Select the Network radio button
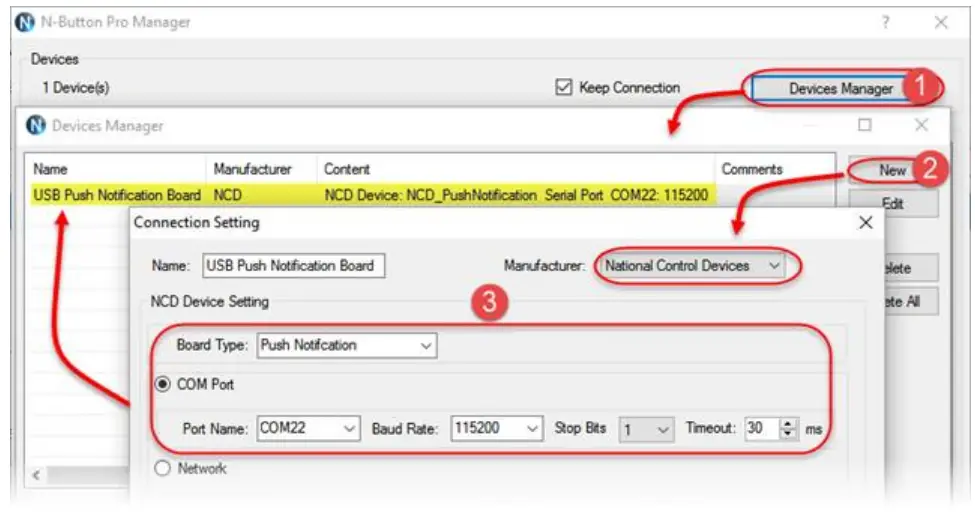This screenshot has height=513, width=975. coord(162,468)
